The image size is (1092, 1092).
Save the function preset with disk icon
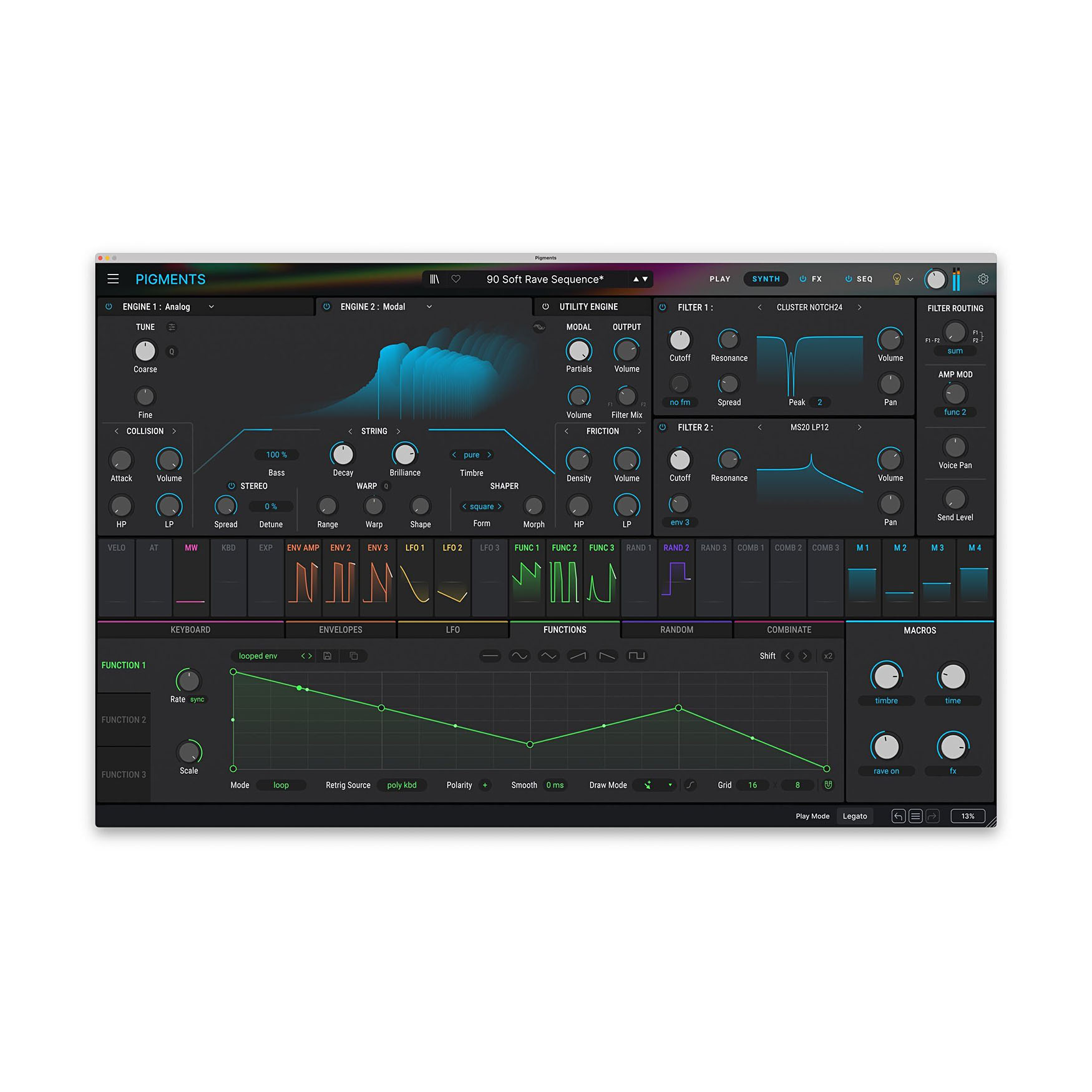point(327,656)
